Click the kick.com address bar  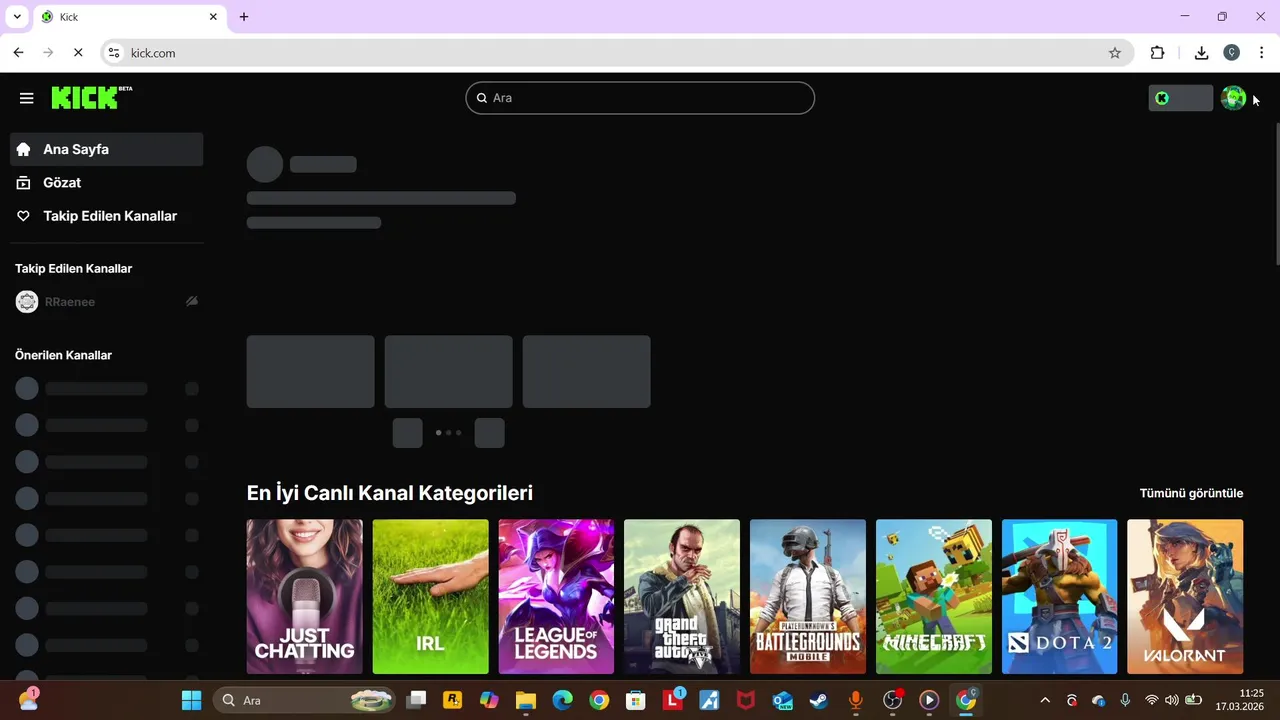pos(615,53)
